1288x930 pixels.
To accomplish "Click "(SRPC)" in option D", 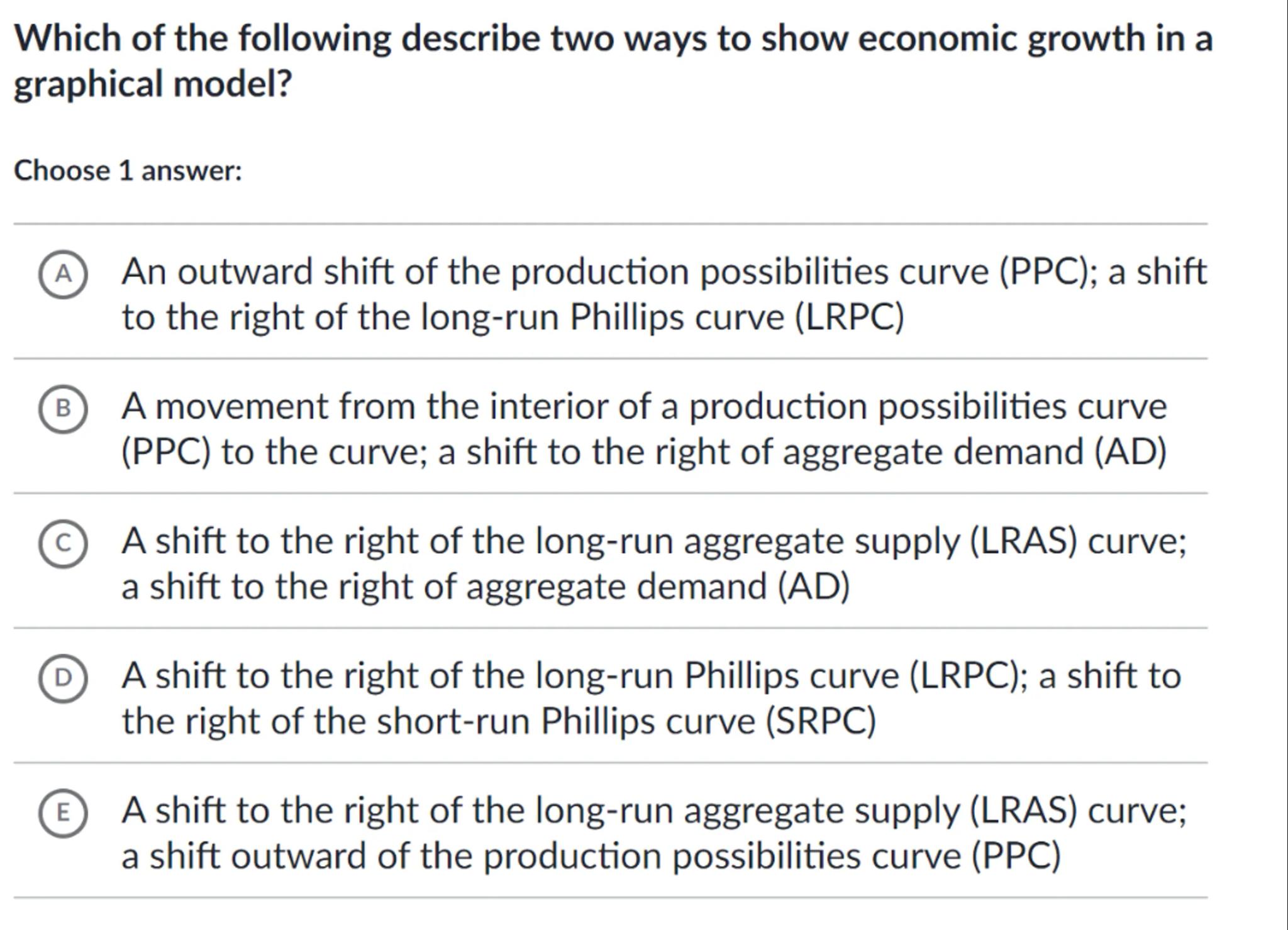I will point(820,721).
